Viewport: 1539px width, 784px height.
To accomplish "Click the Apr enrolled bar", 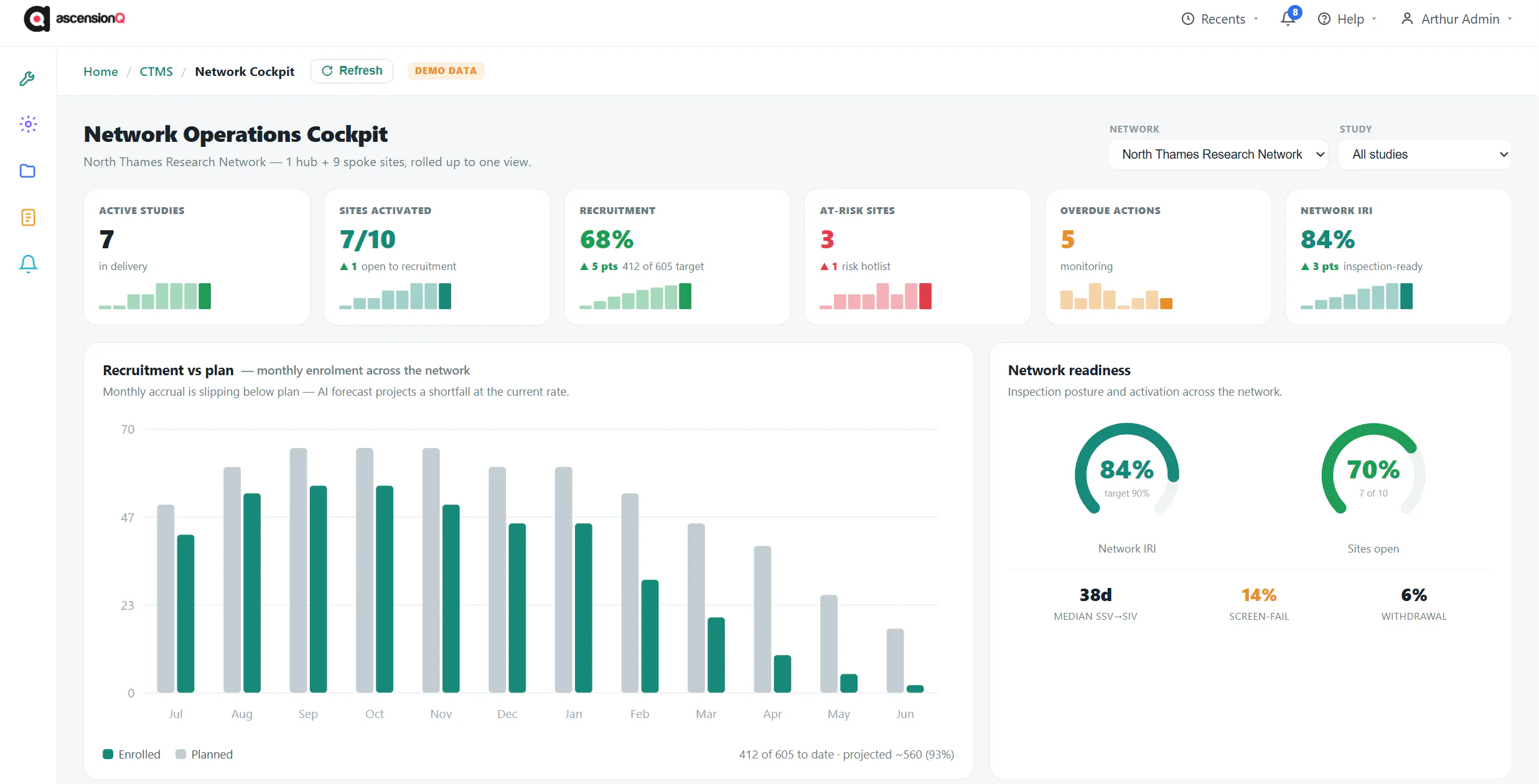I will coord(782,674).
